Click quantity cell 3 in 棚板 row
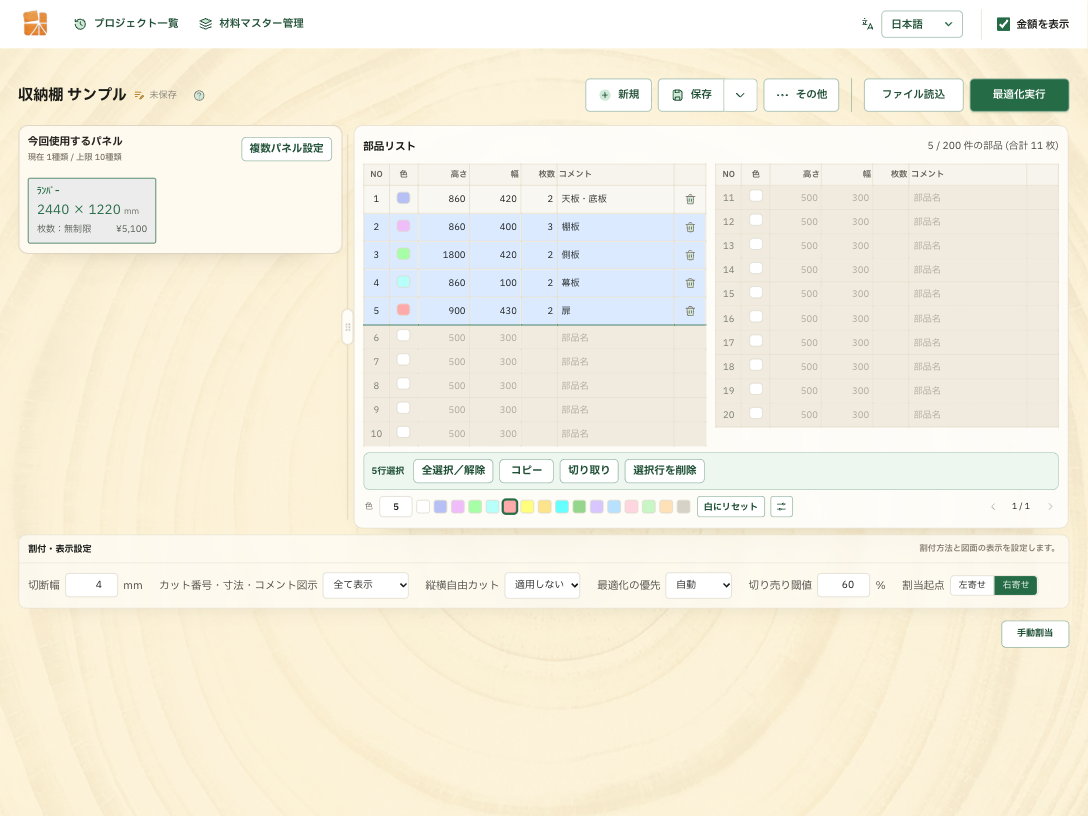Viewport: 1088px width, 816px height. tap(539, 227)
